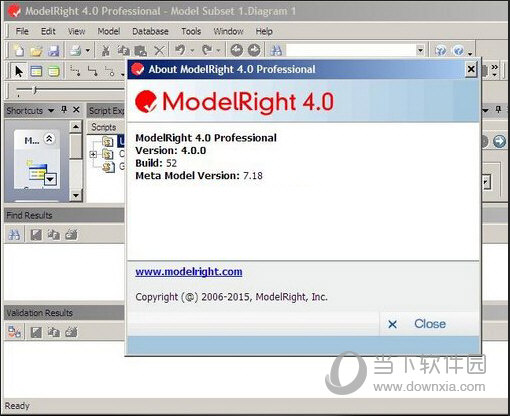Close About dialog via title bar X
510x416 pixels.
[471, 69]
